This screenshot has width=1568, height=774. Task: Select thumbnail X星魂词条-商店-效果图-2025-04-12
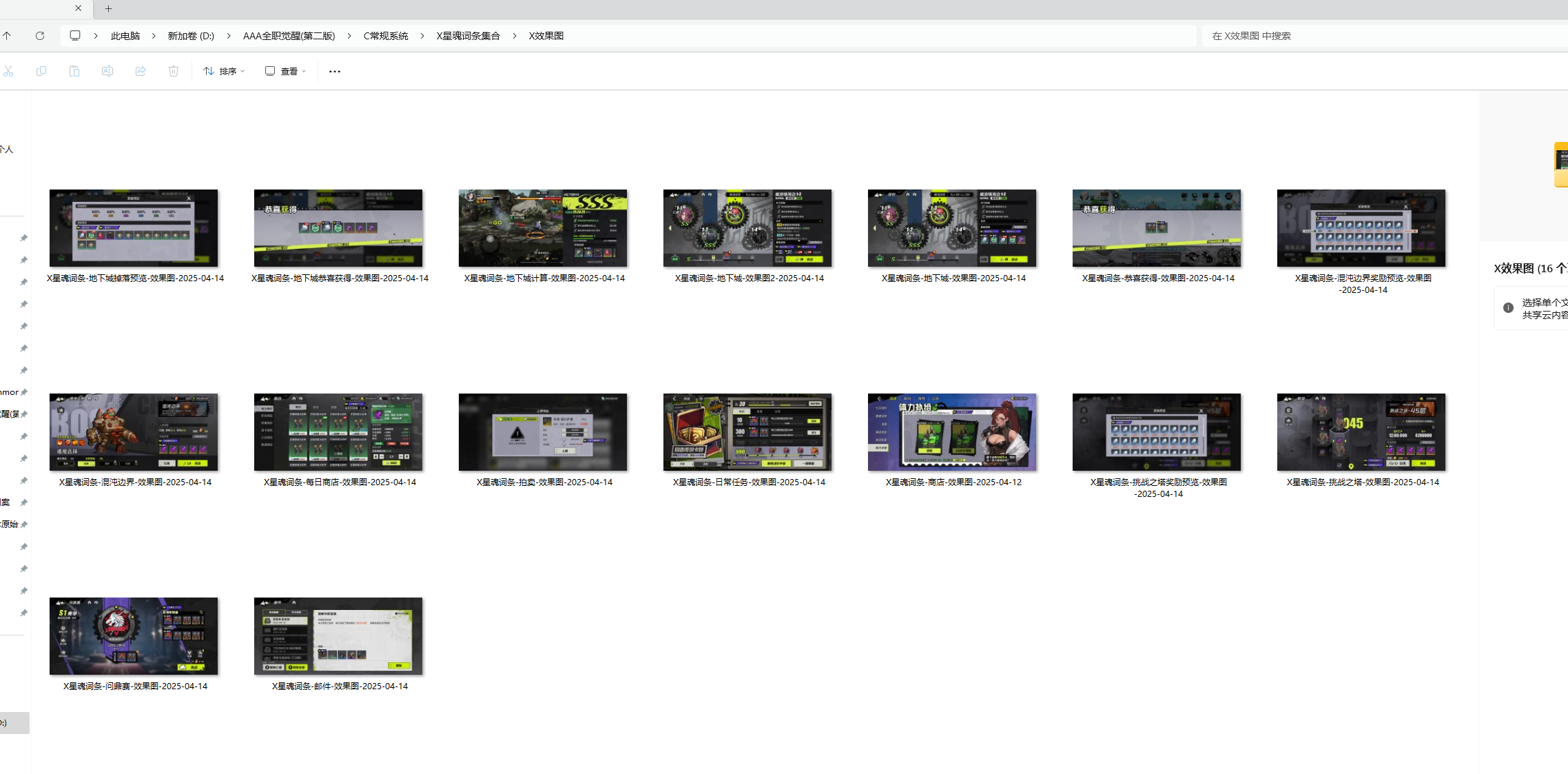pyautogui.click(x=952, y=432)
